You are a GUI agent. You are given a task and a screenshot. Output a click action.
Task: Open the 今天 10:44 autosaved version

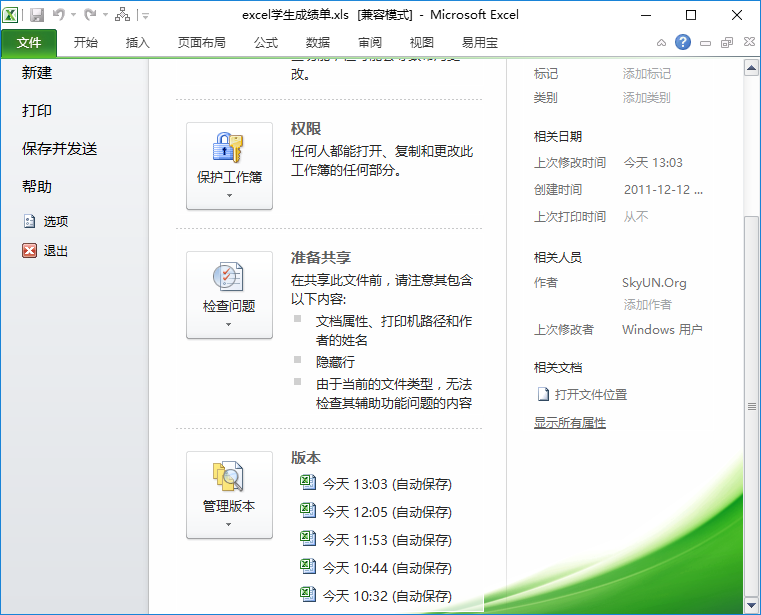(x=387, y=568)
